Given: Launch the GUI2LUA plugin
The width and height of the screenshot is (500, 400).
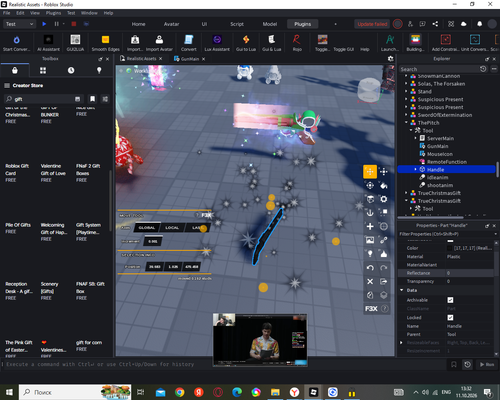Looking at the screenshot, I should point(75,43).
